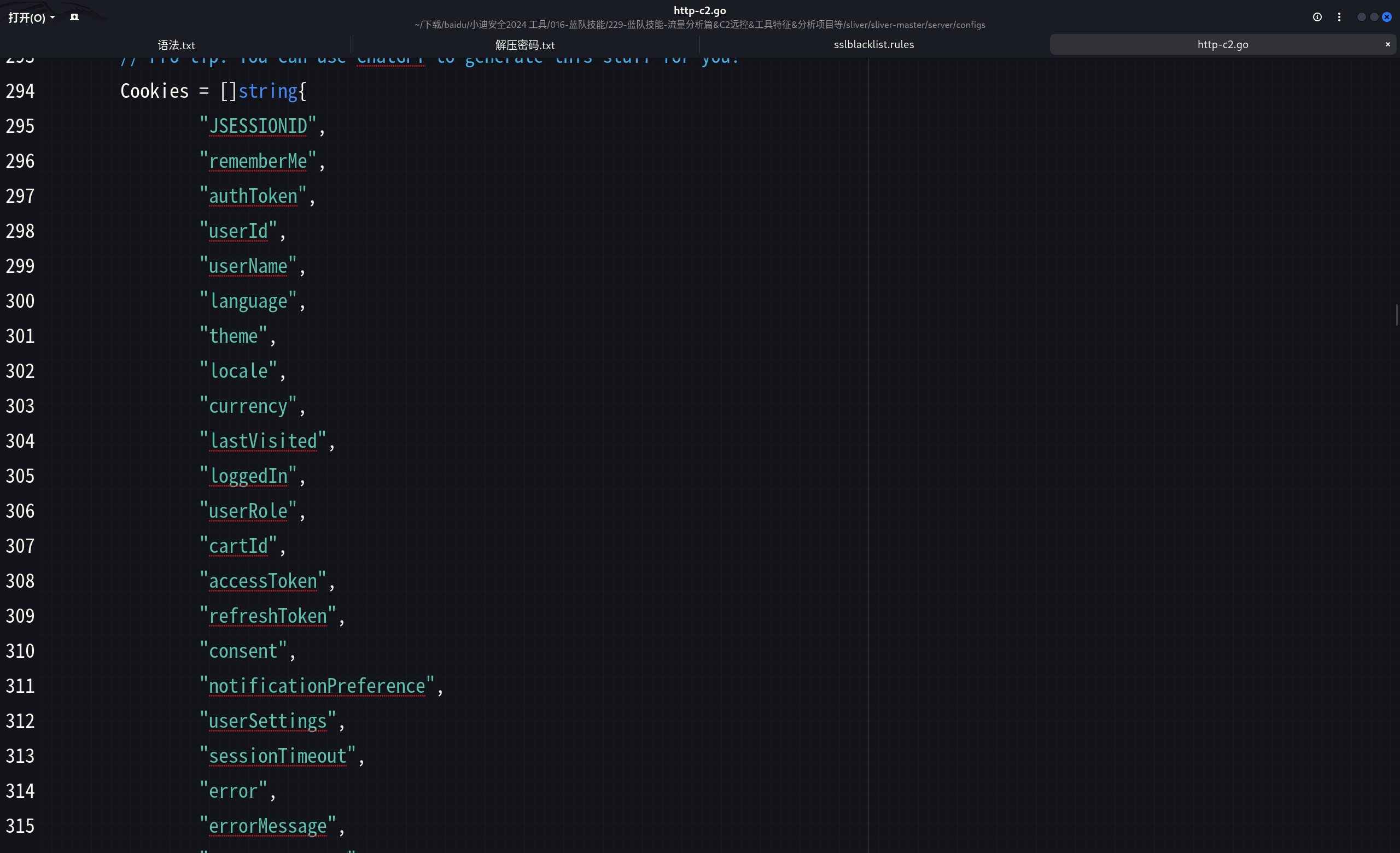Open the sslblacklist.rules tab
Image resolution: width=1400 pixels, height=853 pixels.
(x=873, y=44)
